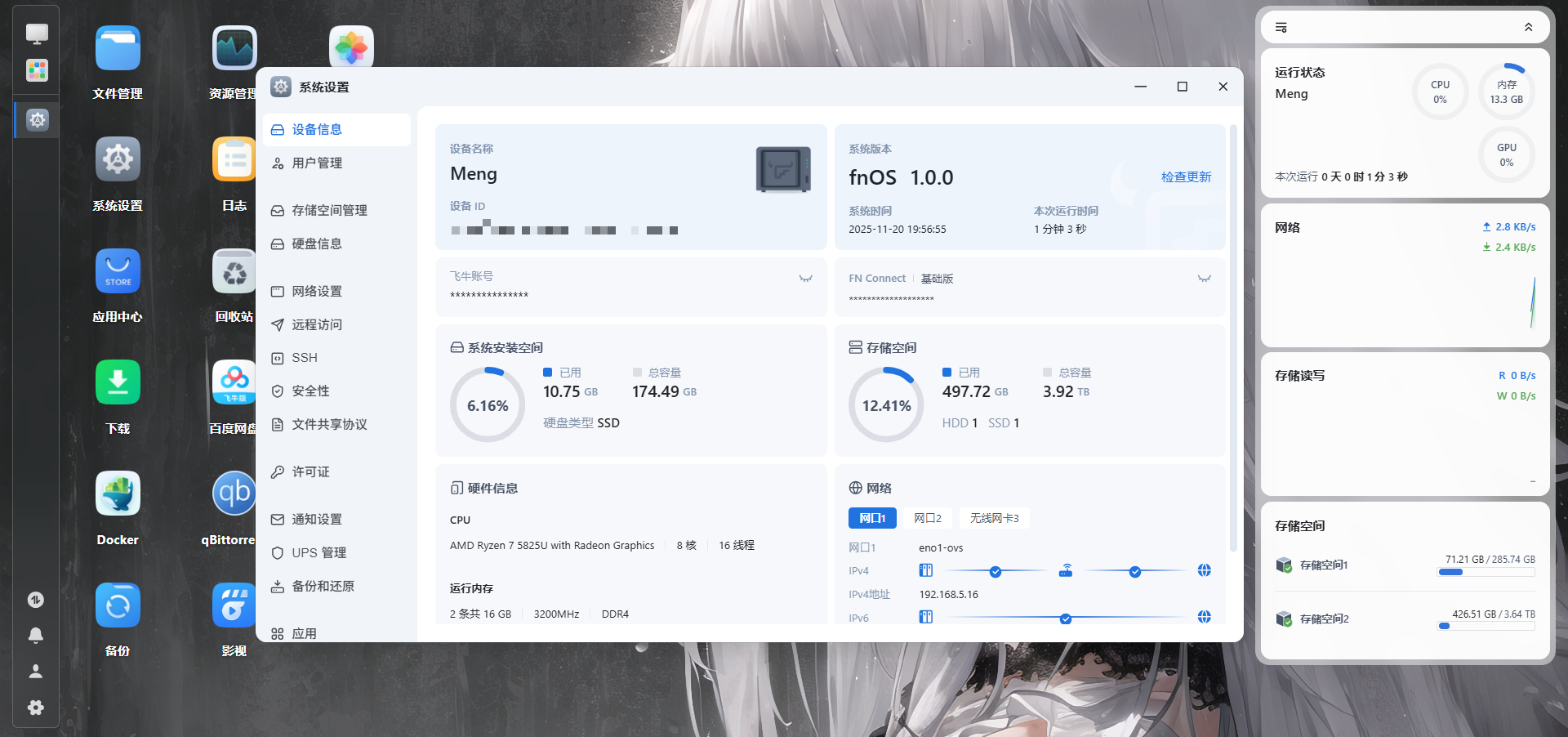Click the bottom gear icon in dock
1568x737 pixels.
pos(36,708)
